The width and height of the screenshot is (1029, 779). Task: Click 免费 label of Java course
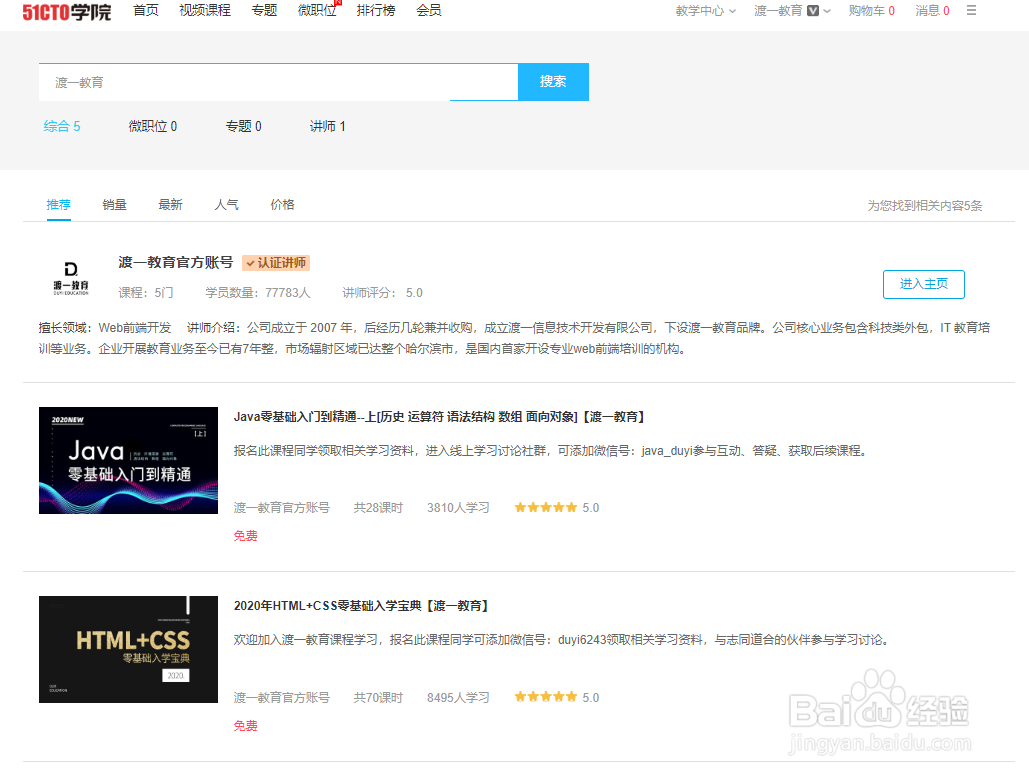pos(245,536)
